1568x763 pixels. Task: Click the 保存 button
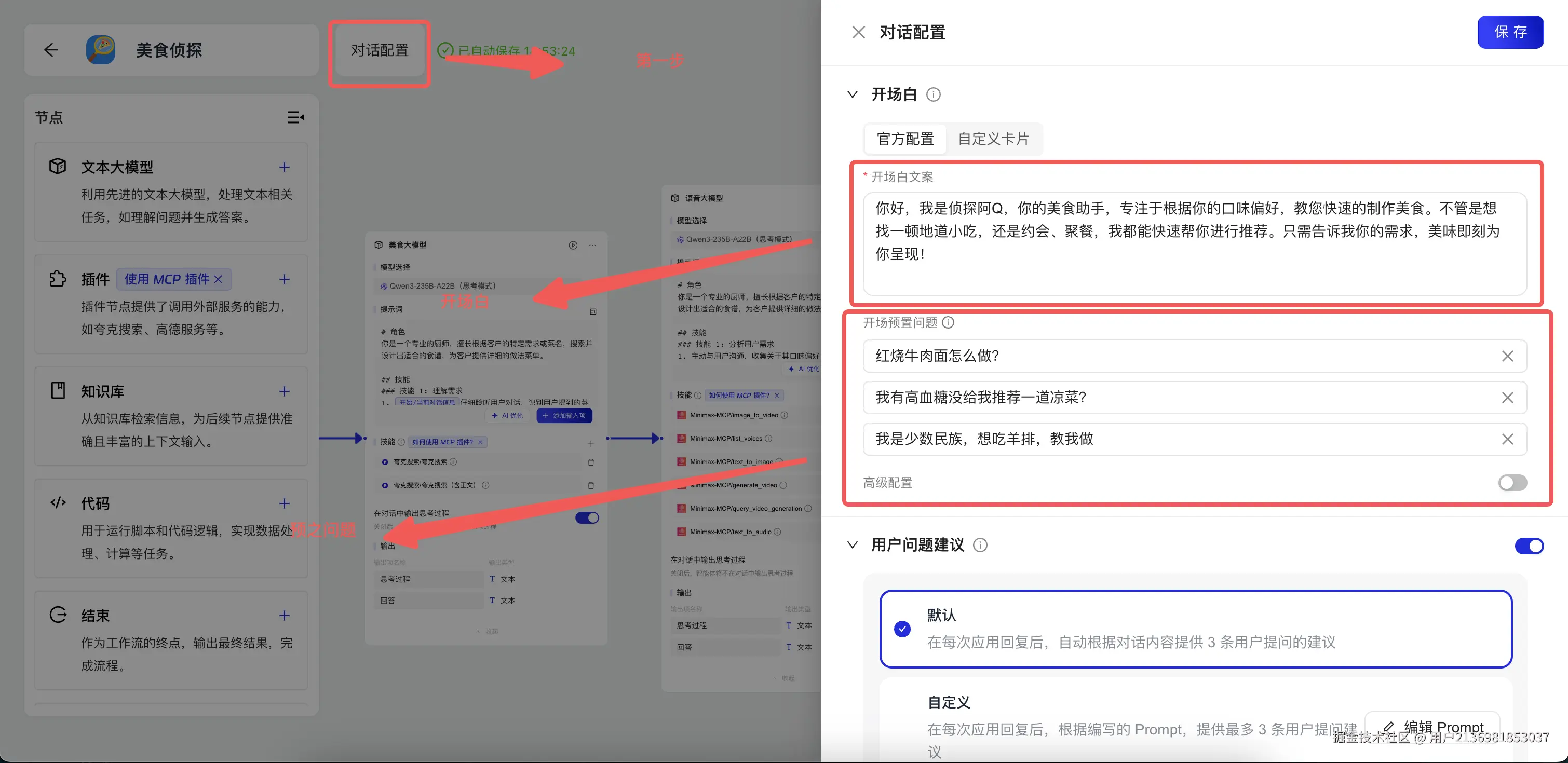pyautogui.click(x=1510, y=32)
